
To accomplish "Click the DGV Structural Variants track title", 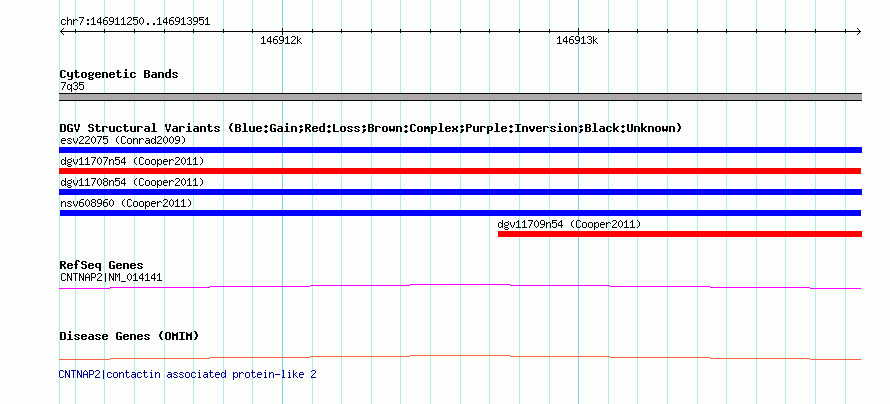I will [x=371, y=128].
